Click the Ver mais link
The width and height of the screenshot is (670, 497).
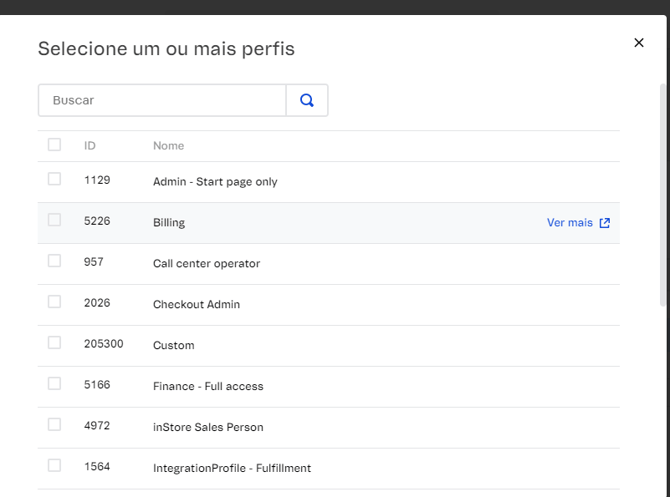point(569,223)
